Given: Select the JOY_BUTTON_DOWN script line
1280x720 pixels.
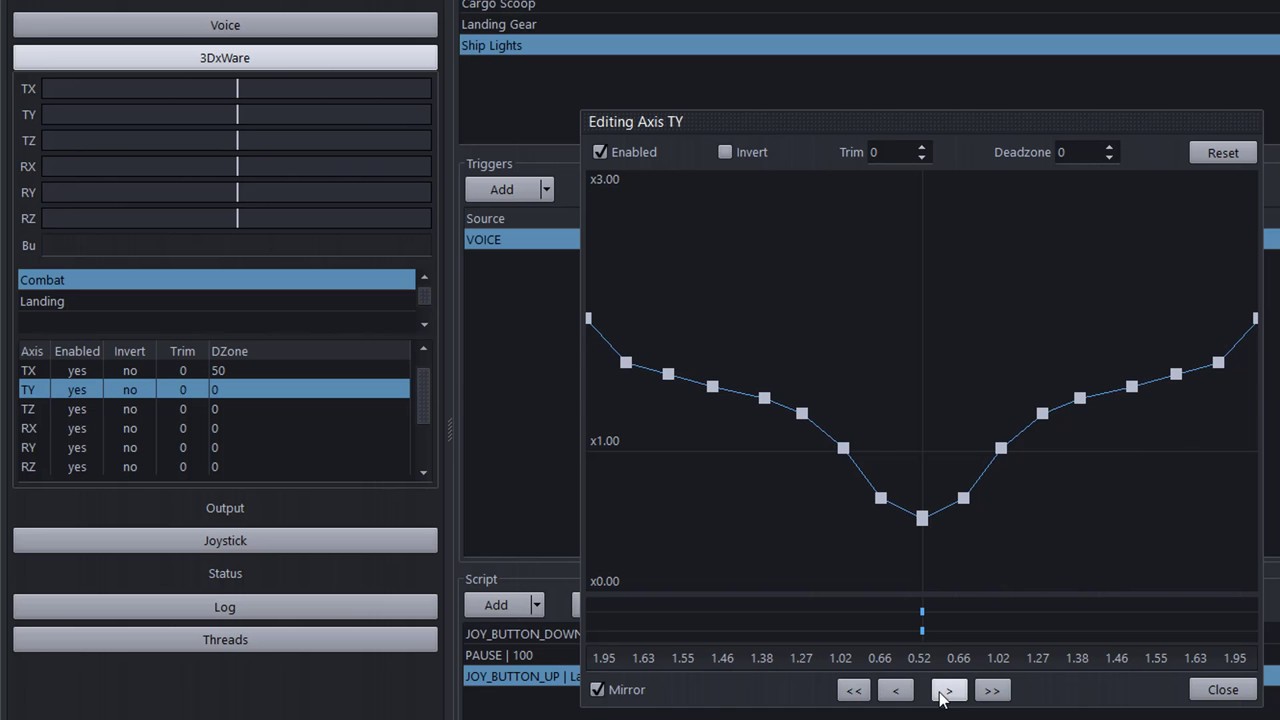Looking at the screenshot, I should (x=522, y=634).
